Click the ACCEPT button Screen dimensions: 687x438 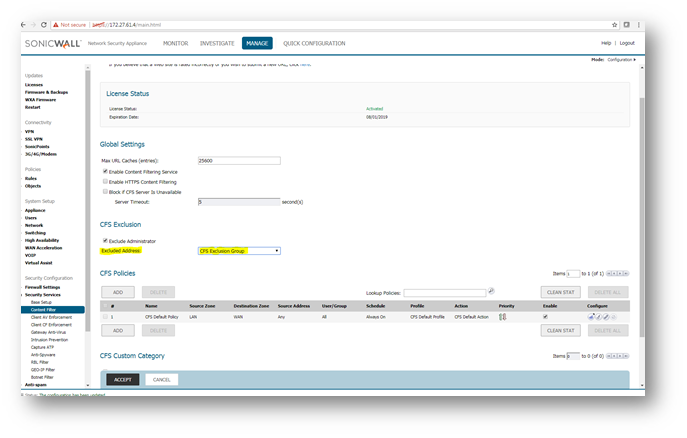[x=123, y=379]
